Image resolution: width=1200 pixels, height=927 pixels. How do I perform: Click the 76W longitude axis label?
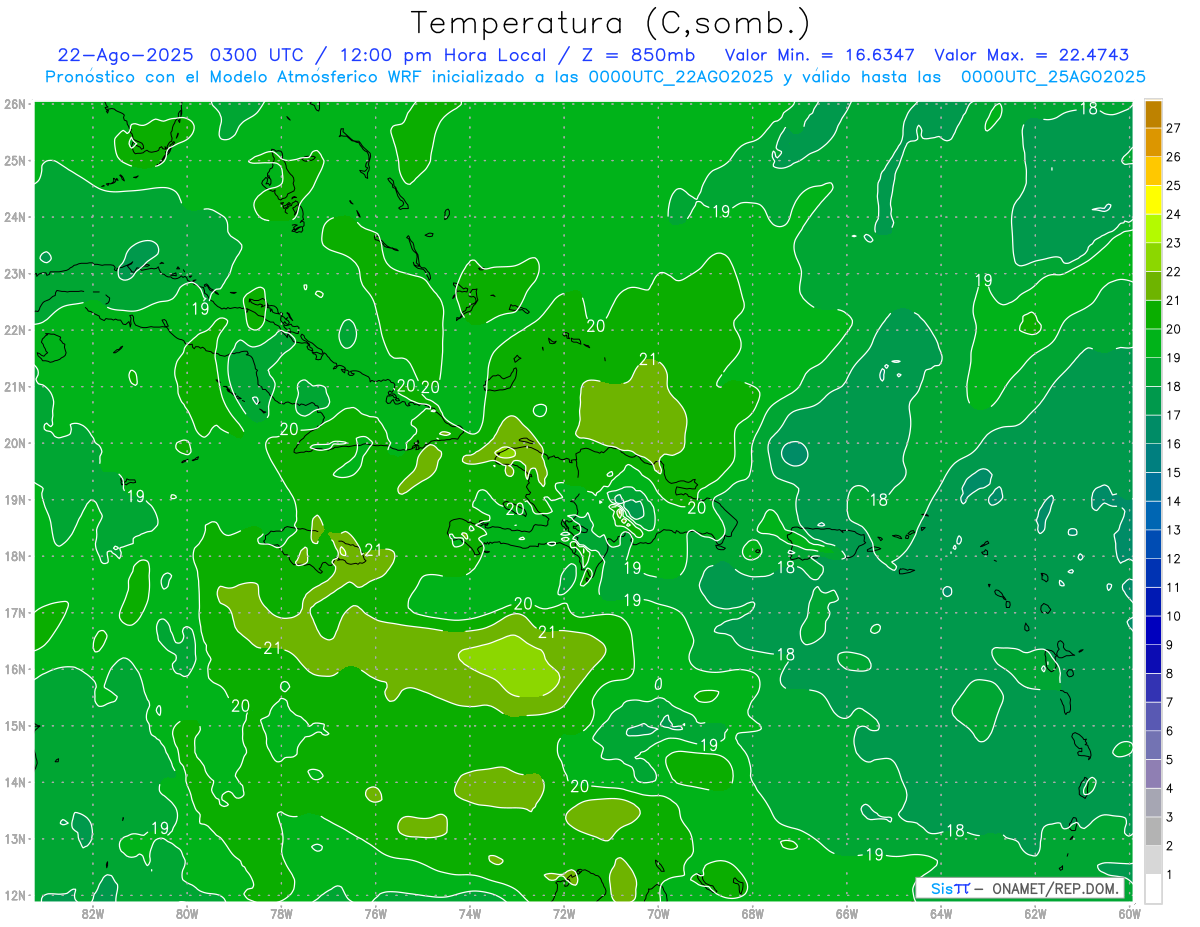coord(375,913)
